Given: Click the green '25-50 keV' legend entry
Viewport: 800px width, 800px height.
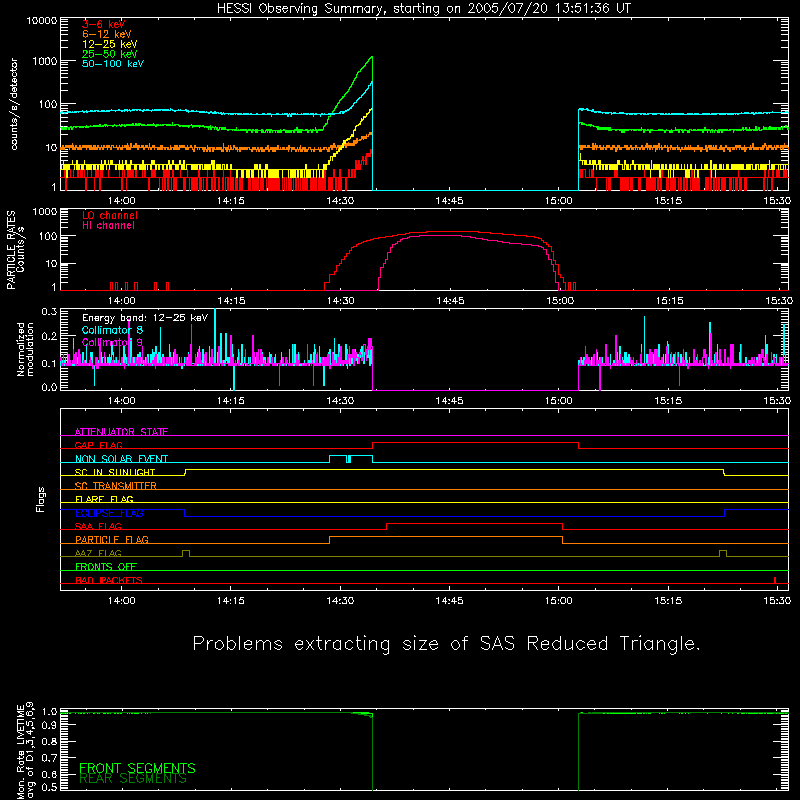Looking at the screenshot, I should click(109, 54).
